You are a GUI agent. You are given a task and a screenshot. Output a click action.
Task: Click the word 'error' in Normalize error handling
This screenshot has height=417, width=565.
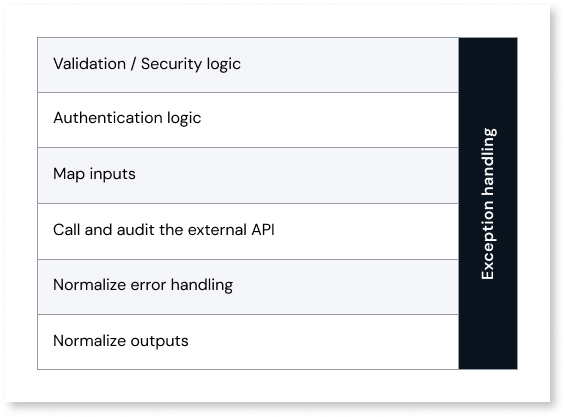pyautogui.click(x=148, y=285)
